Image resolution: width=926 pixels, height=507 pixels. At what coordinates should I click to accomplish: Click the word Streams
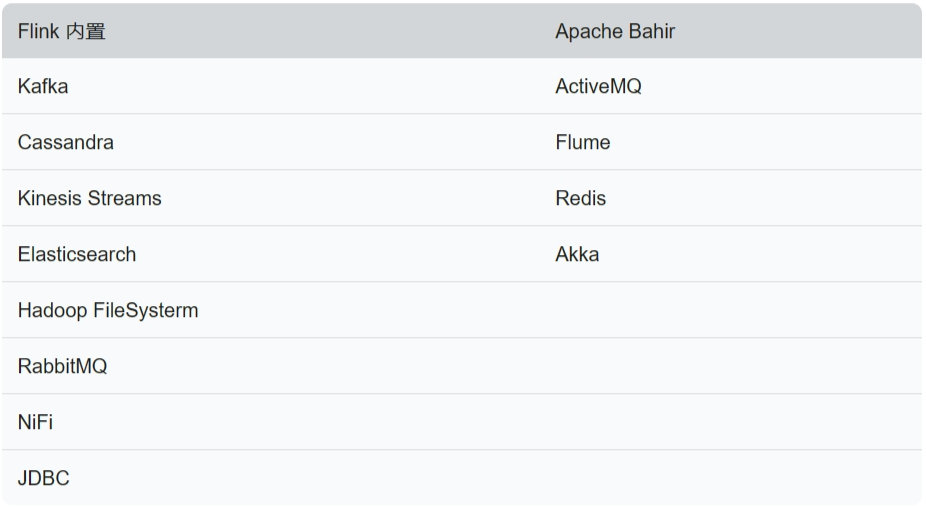coord(124,199)
